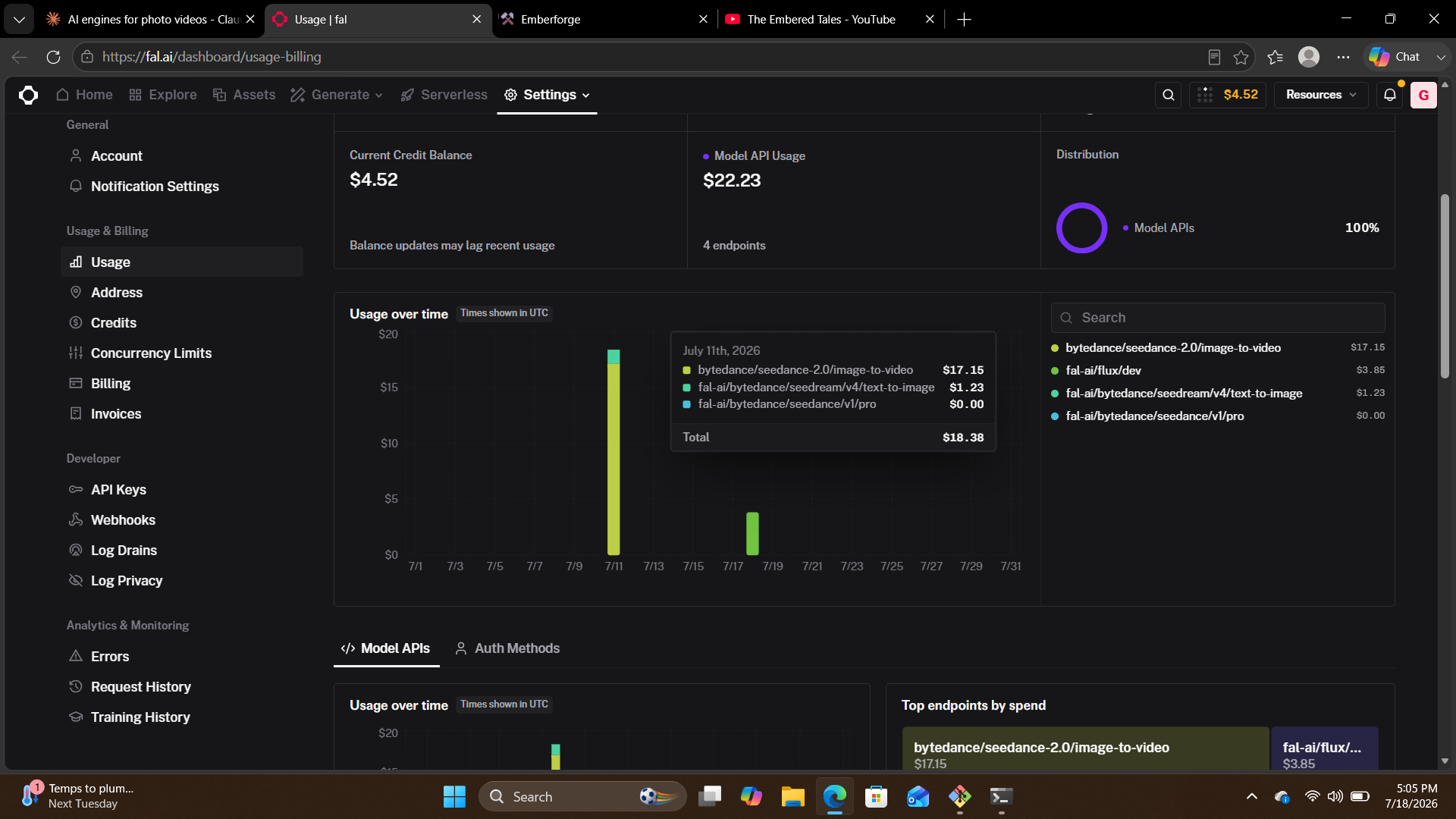This screenshot has width=1456, height=819.
Task: Open the Serverless nav item
Action: click(444, 95)
